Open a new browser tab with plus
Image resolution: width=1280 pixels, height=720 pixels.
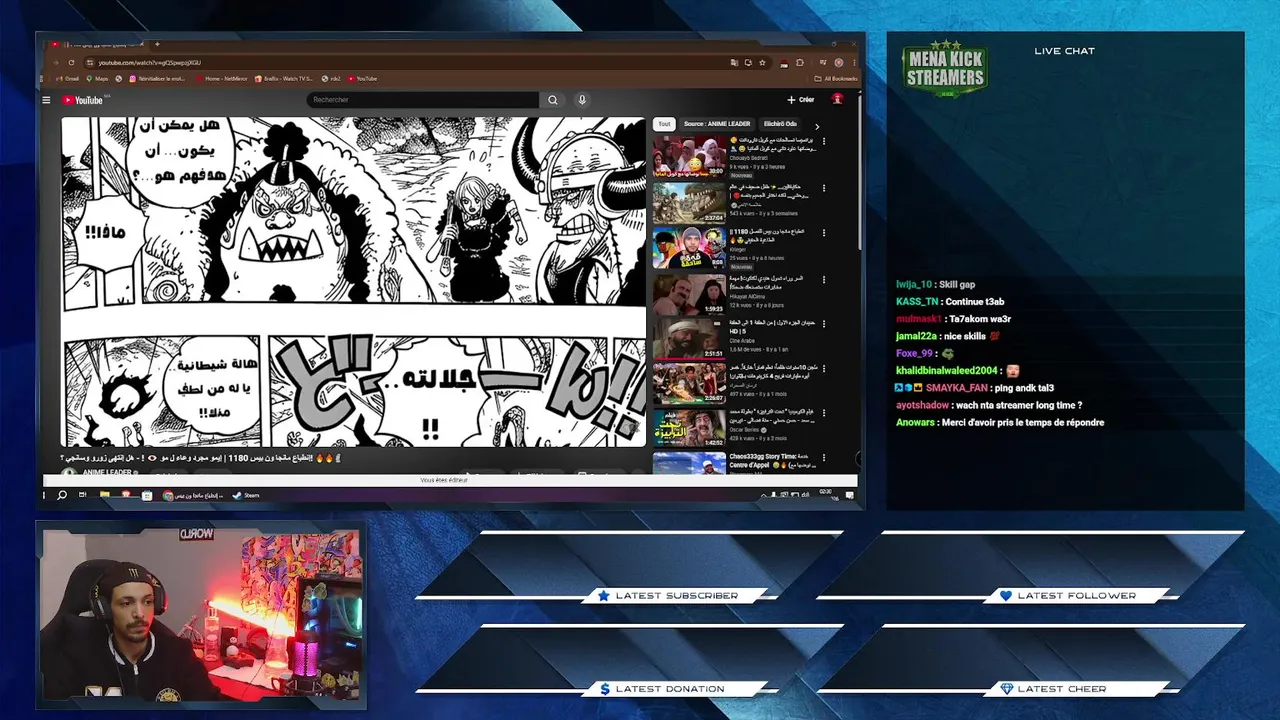coord(157,44)
